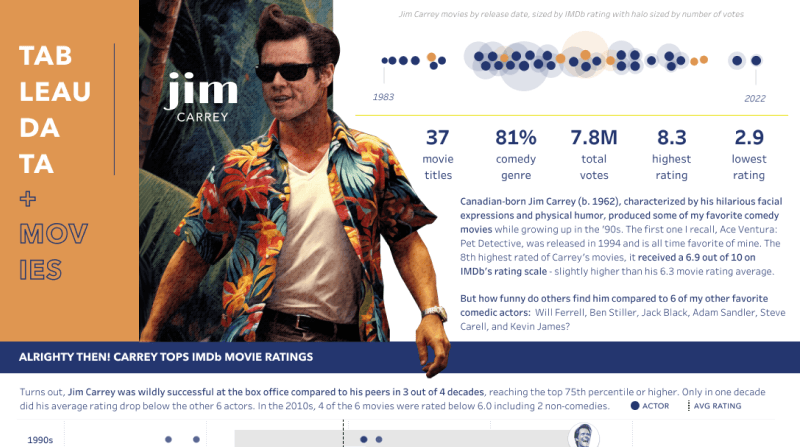The width and height of the screenshot is (800, 447).
Task: Click the 2022 timeline end label
Action: (x=754, y=98)
